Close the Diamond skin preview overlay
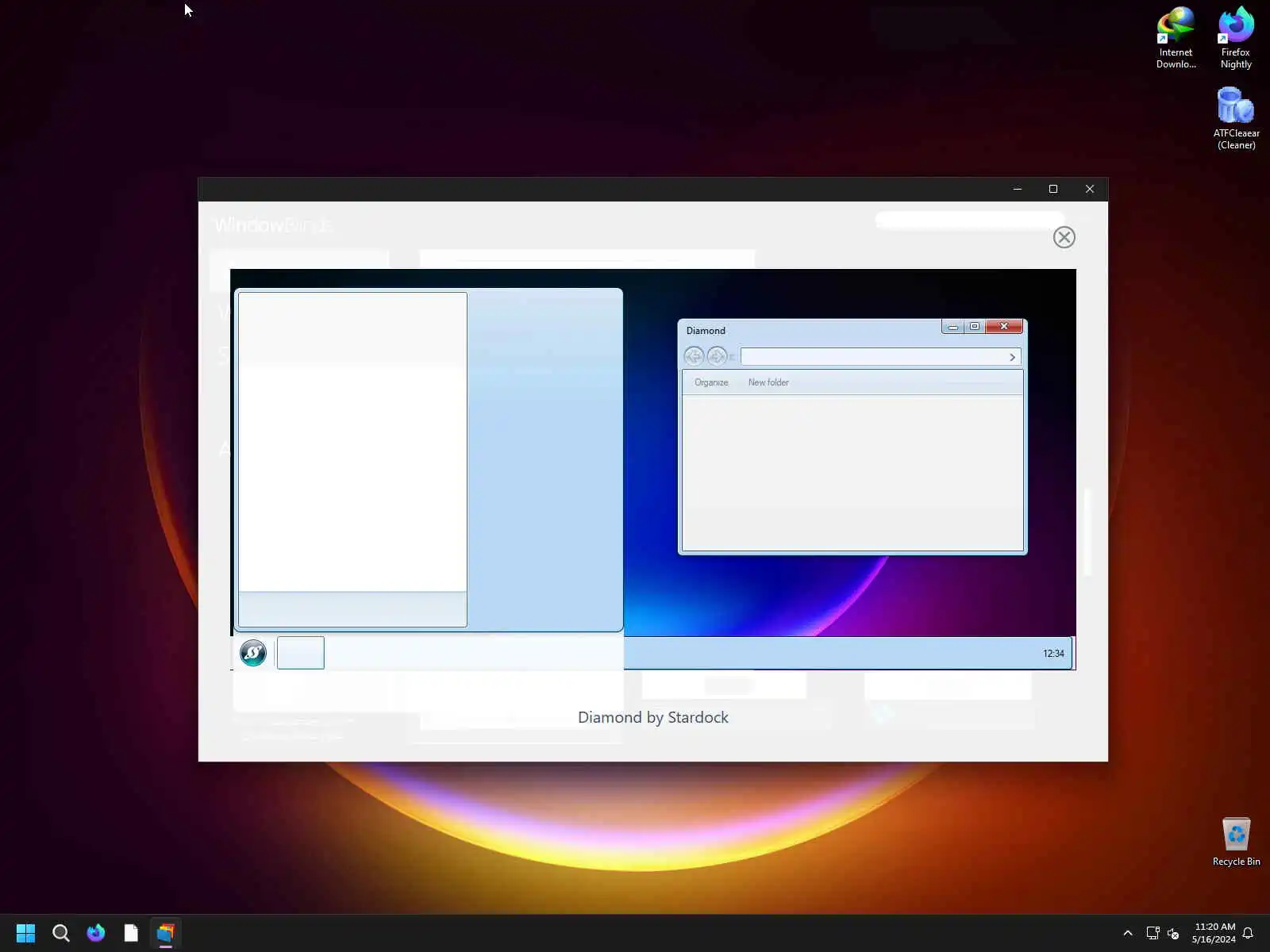The width and height of the screenshot is (1270, 952). pos(1064,237)
